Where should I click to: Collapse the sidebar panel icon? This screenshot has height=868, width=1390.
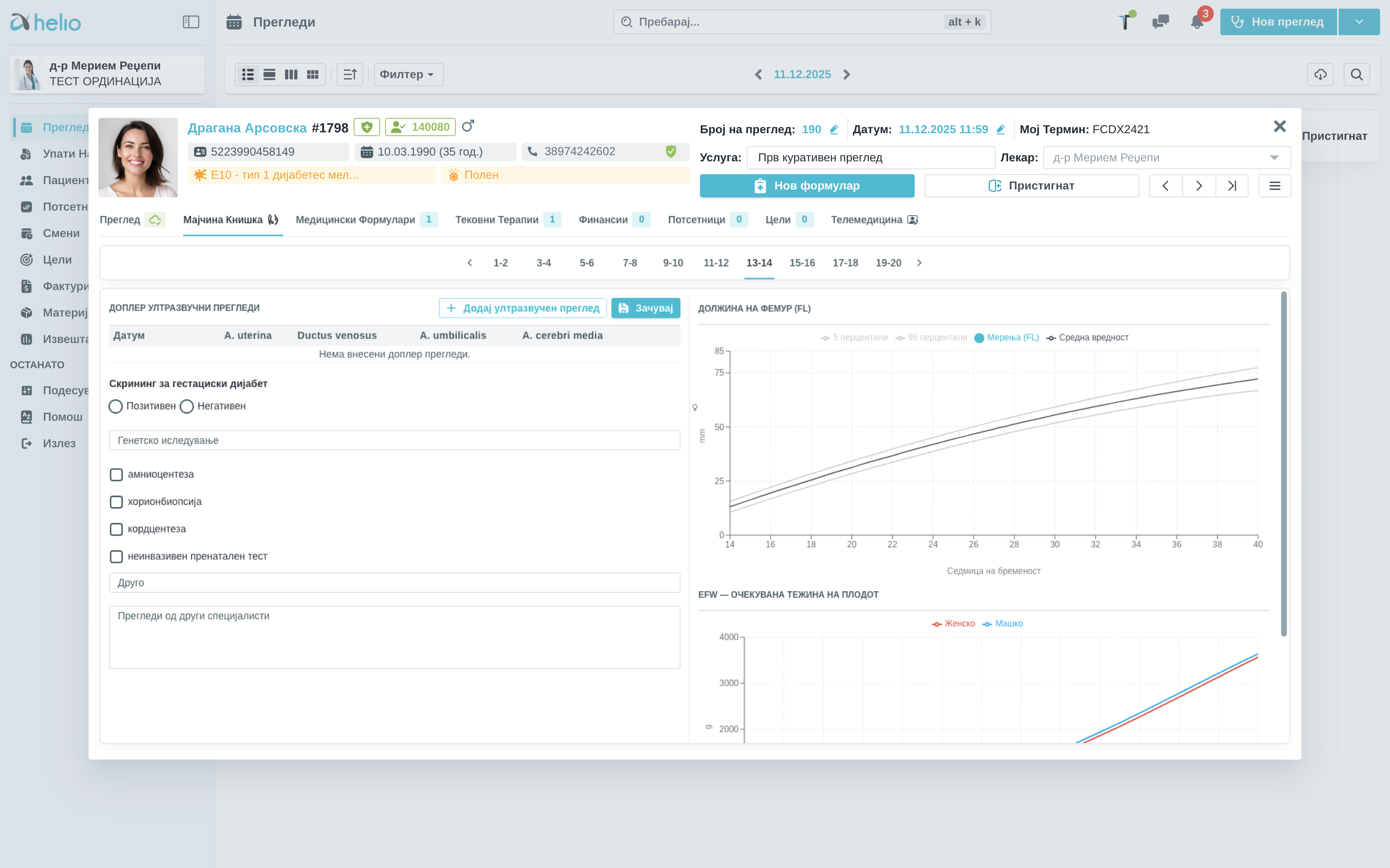click(191, 22)
